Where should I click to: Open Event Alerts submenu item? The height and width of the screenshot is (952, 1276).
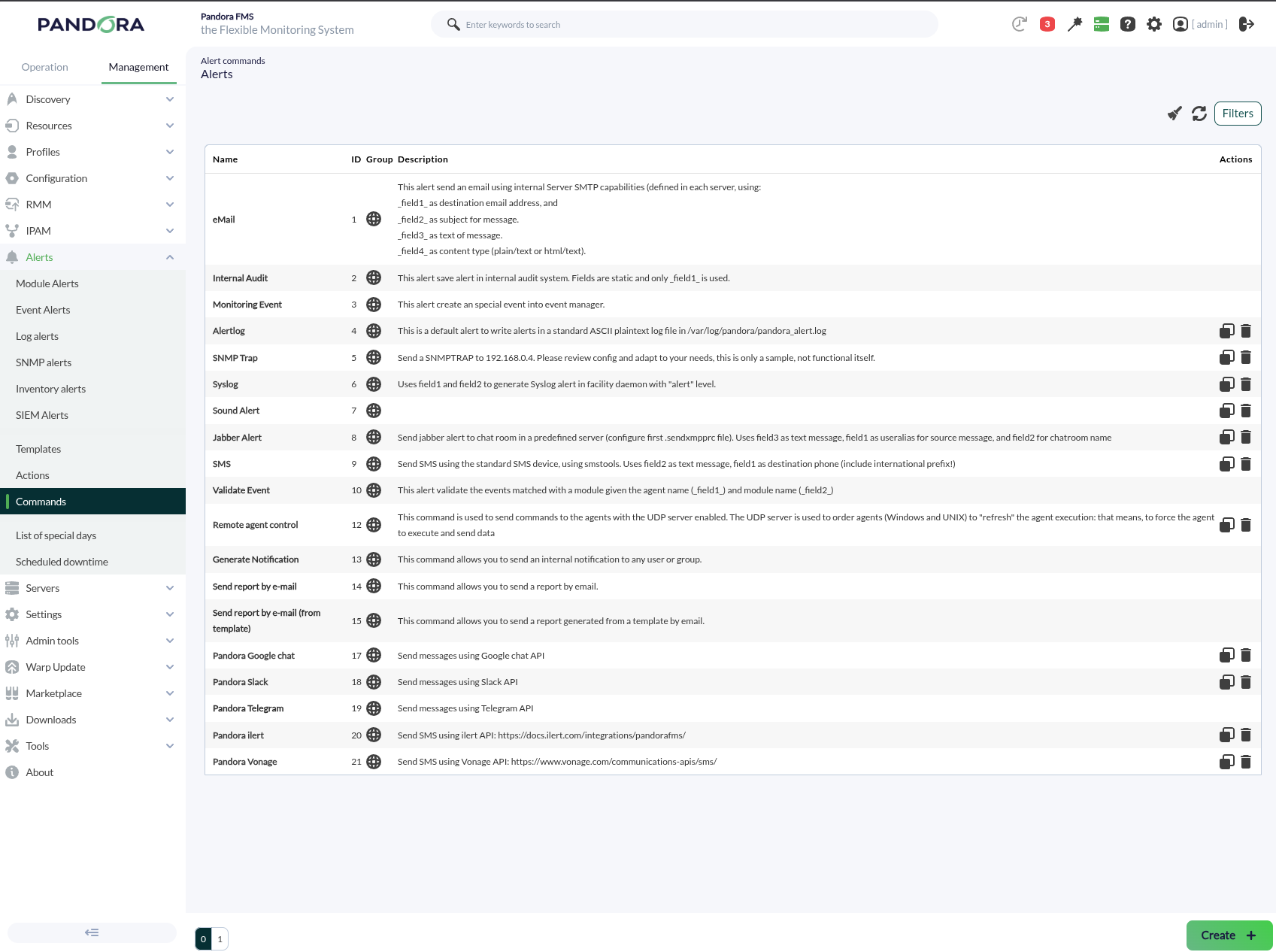pyautogui.click(x=43, y=310)
